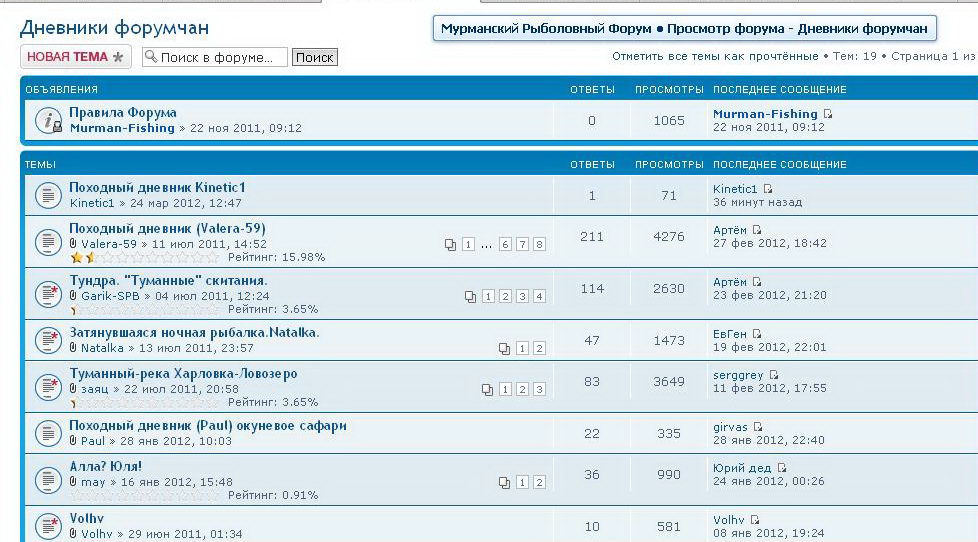Image resolution: width=978 pixels, height=542 pixels.
Task: Open the Дневники форумчан heading link
Action: pyautogui.click(x=115, y=28)
